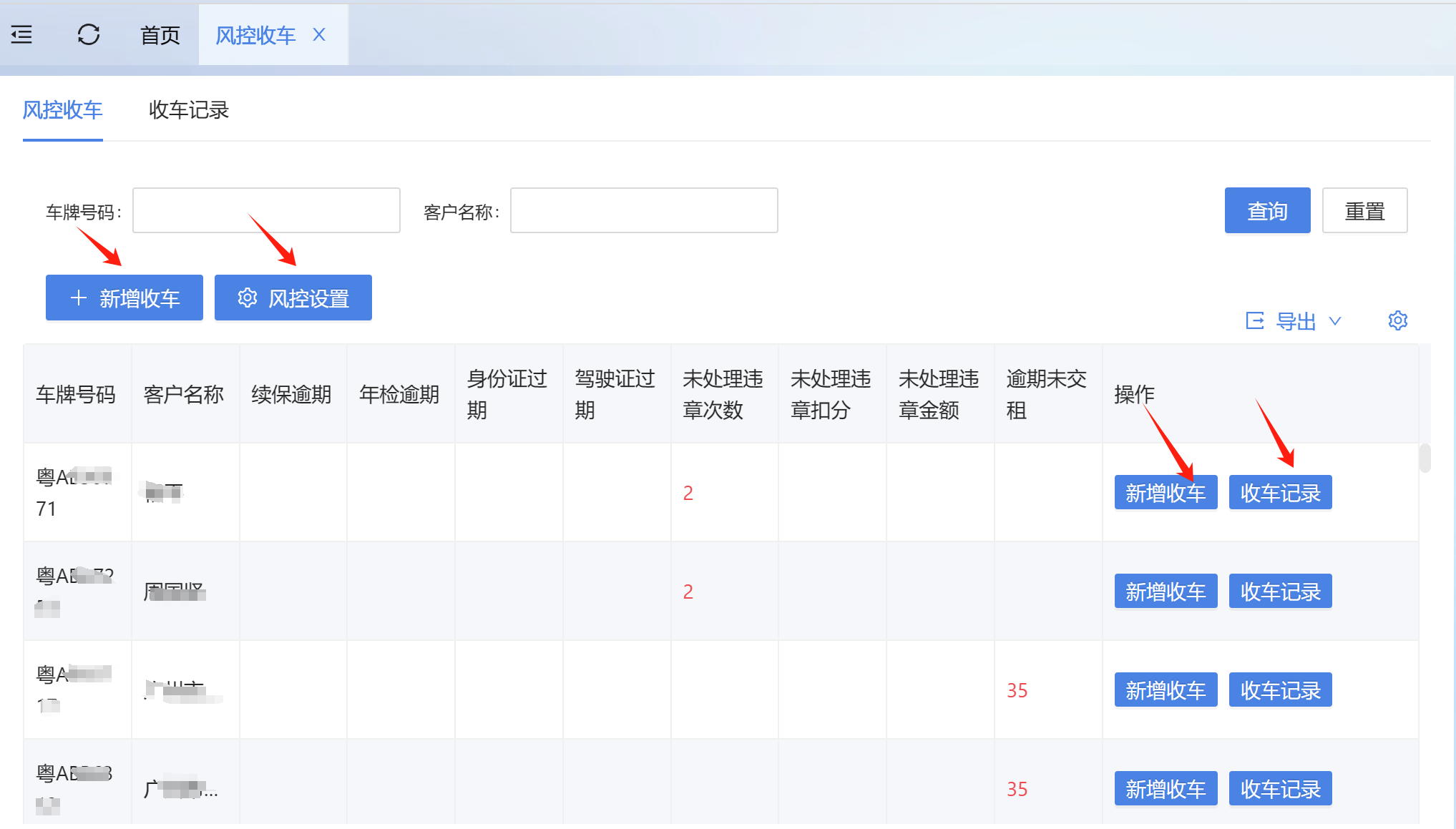Click the 查询 search button
This screenshot has height=829, width=1456.
pyautogui.click(x=1267, y=211)
